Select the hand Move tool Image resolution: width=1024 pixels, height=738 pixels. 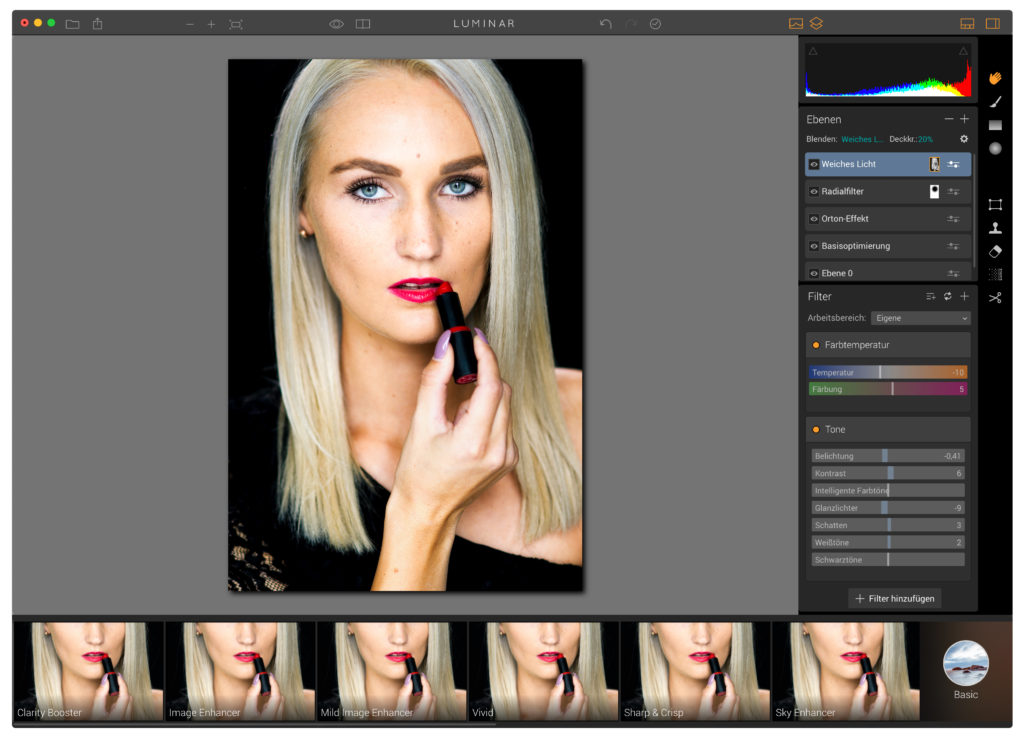[x=995, y=78]
